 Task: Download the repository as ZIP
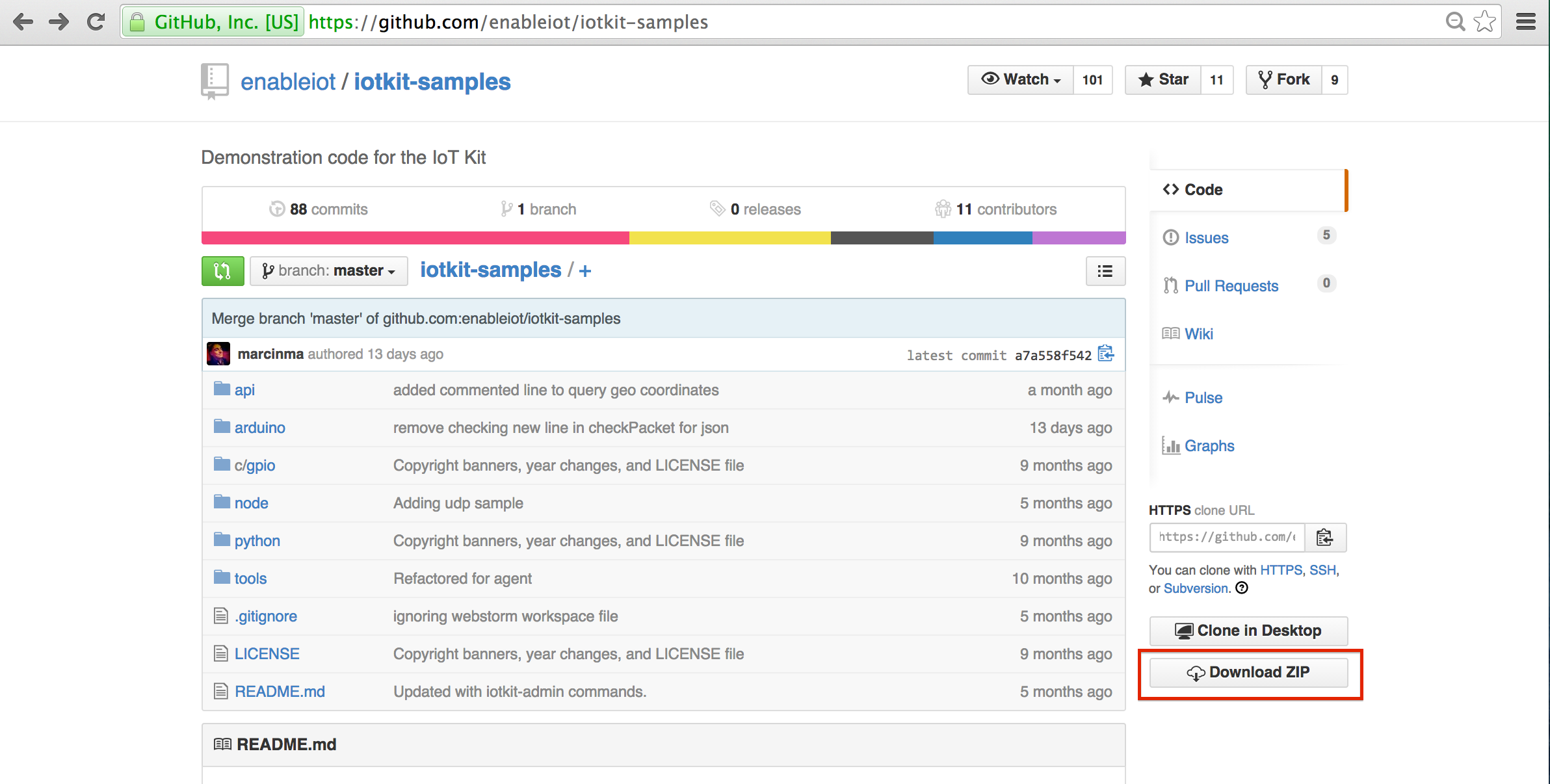(1248, 672)
